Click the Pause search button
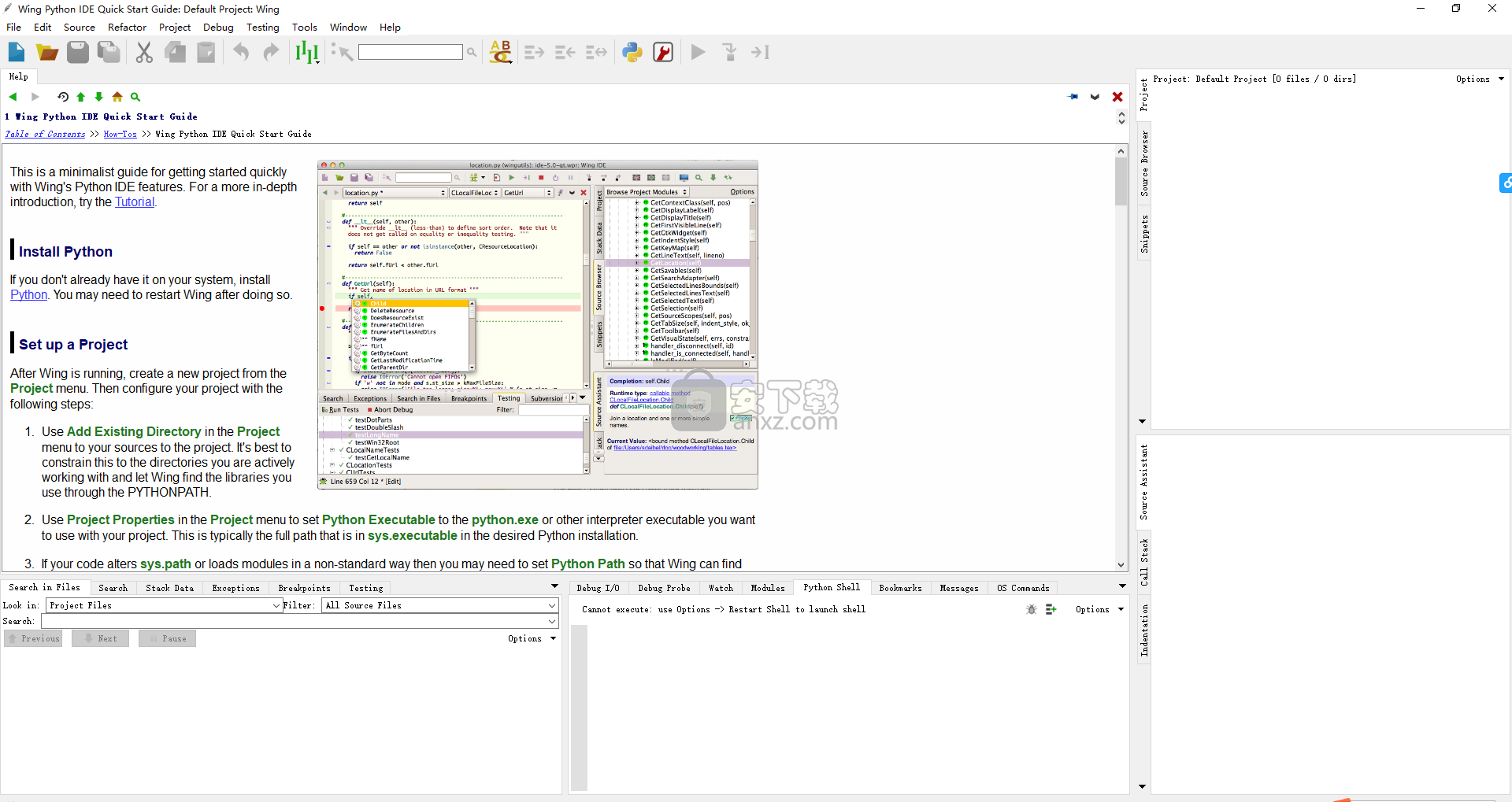The height and width of the screenshot is (802, 1512). (x=167, y=638)
